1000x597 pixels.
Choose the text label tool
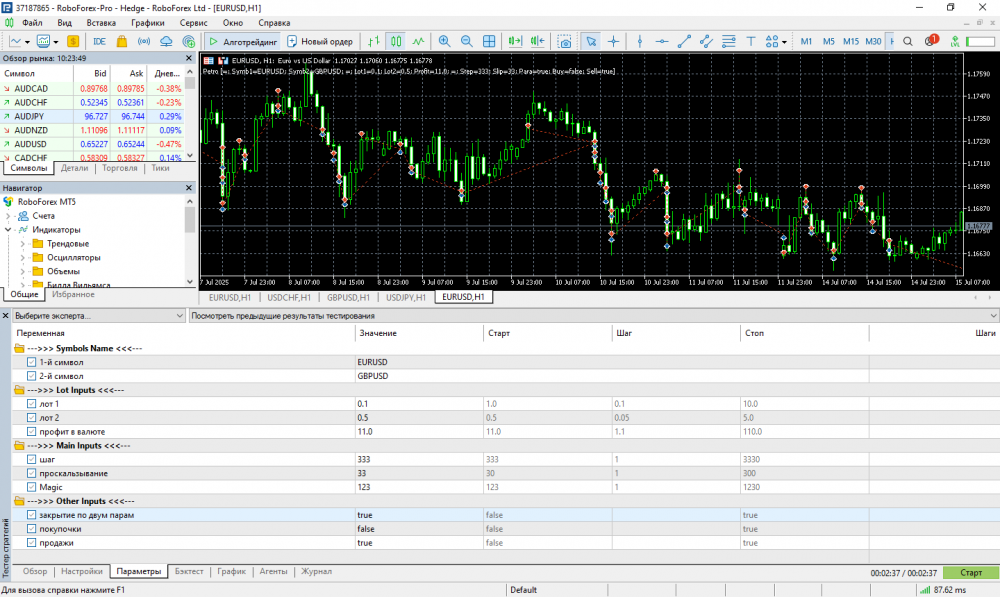click(750, 41)
